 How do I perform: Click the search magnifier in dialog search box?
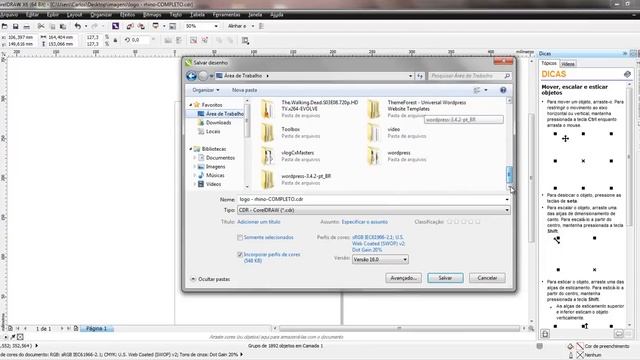click(507, 76)
